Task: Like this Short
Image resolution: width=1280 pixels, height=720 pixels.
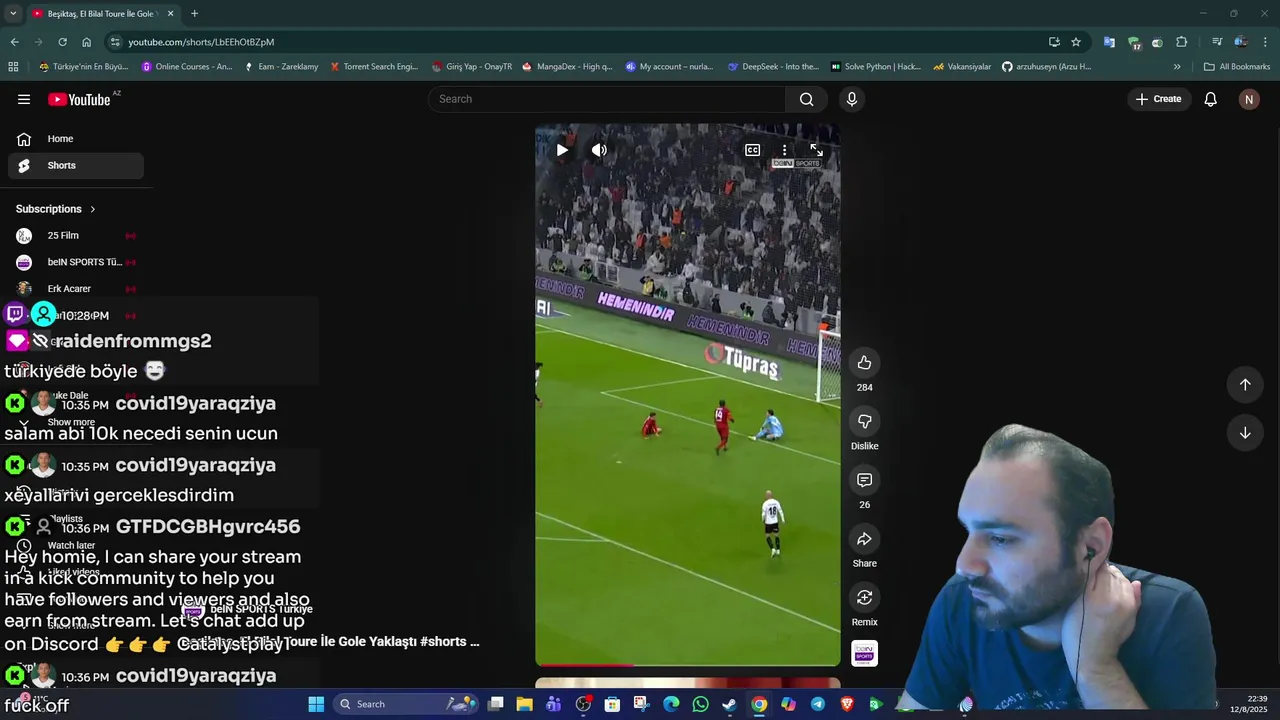Action: [864, 363]
